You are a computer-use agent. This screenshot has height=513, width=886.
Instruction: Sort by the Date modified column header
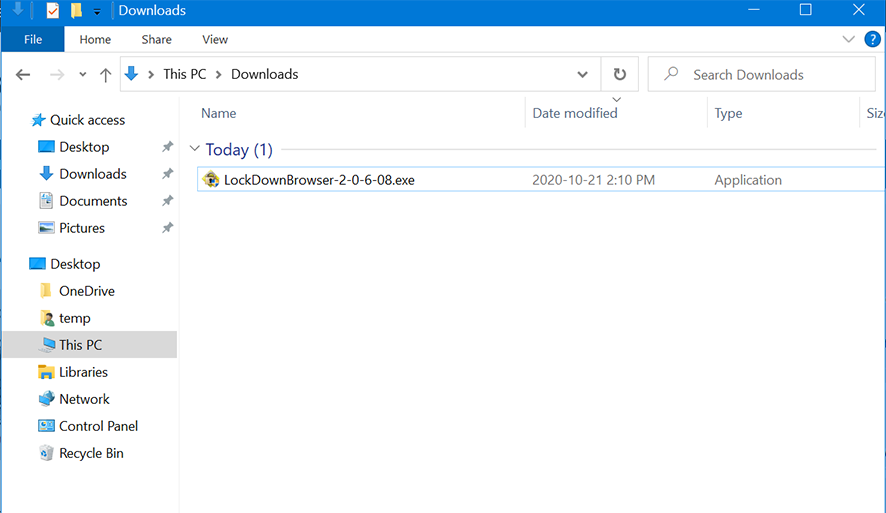point(575,113)
